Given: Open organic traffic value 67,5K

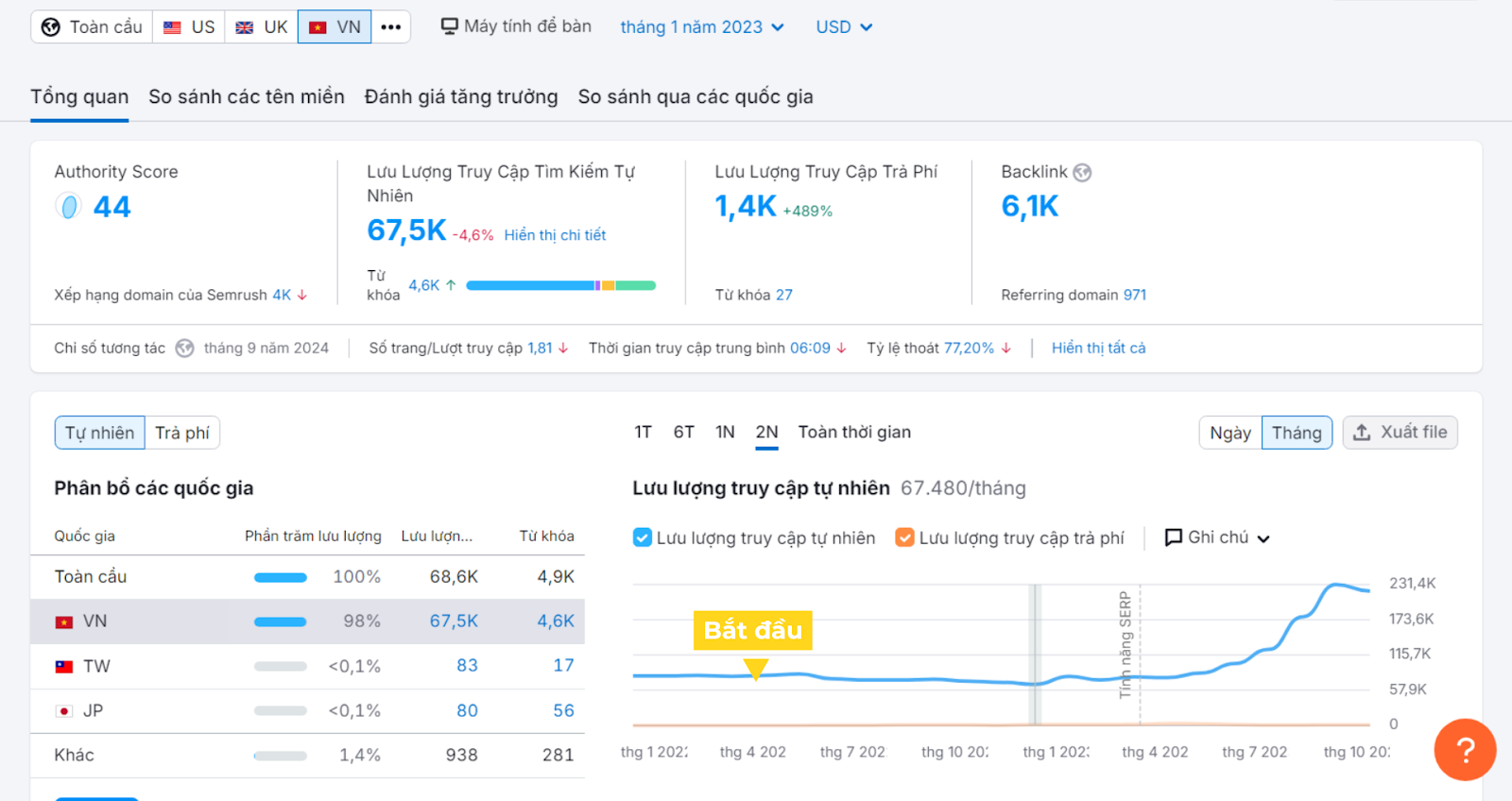Looking at the screenshot, I should click(x=406, y=230).
